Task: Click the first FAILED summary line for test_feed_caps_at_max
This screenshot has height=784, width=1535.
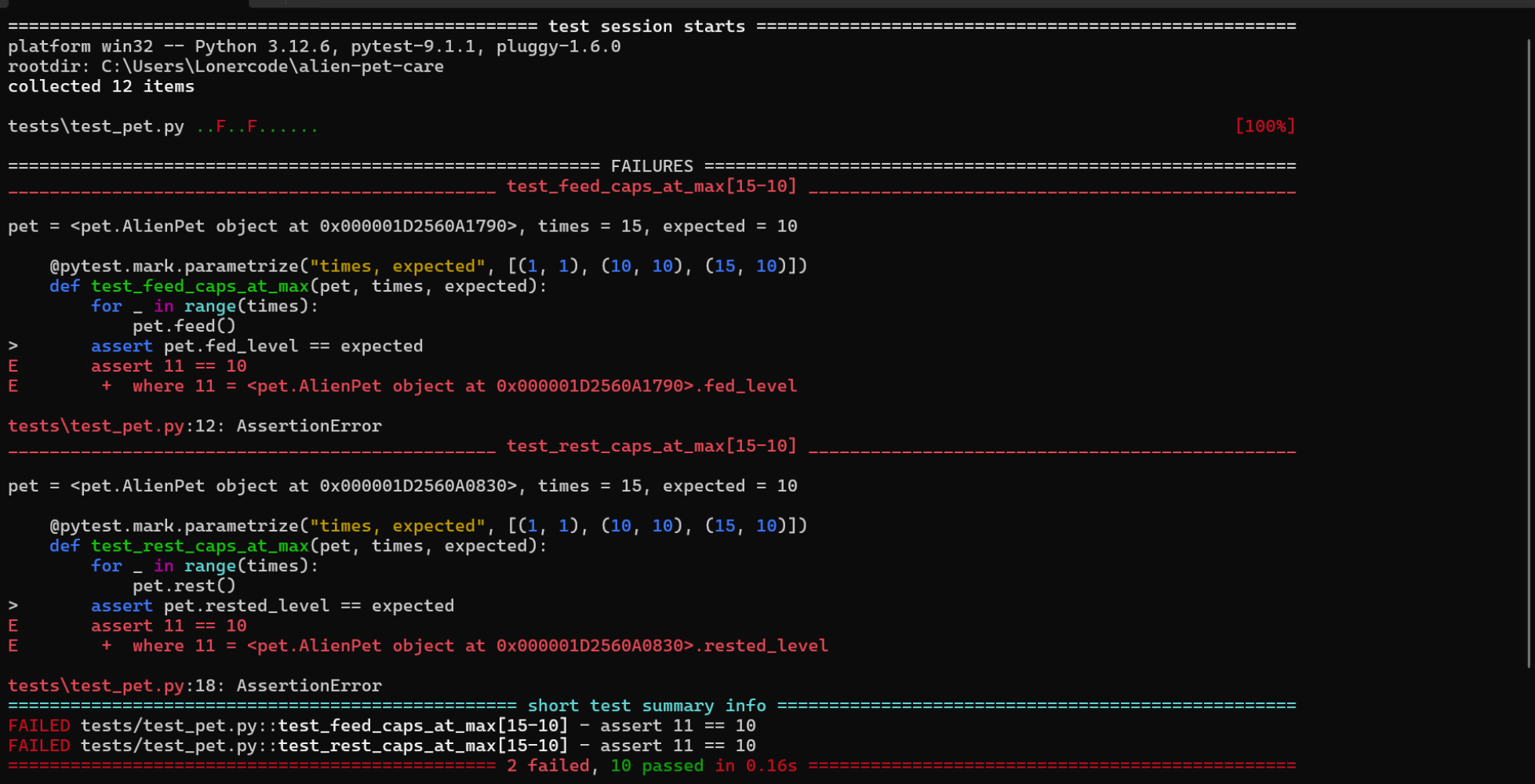Action: click(382, 726)
